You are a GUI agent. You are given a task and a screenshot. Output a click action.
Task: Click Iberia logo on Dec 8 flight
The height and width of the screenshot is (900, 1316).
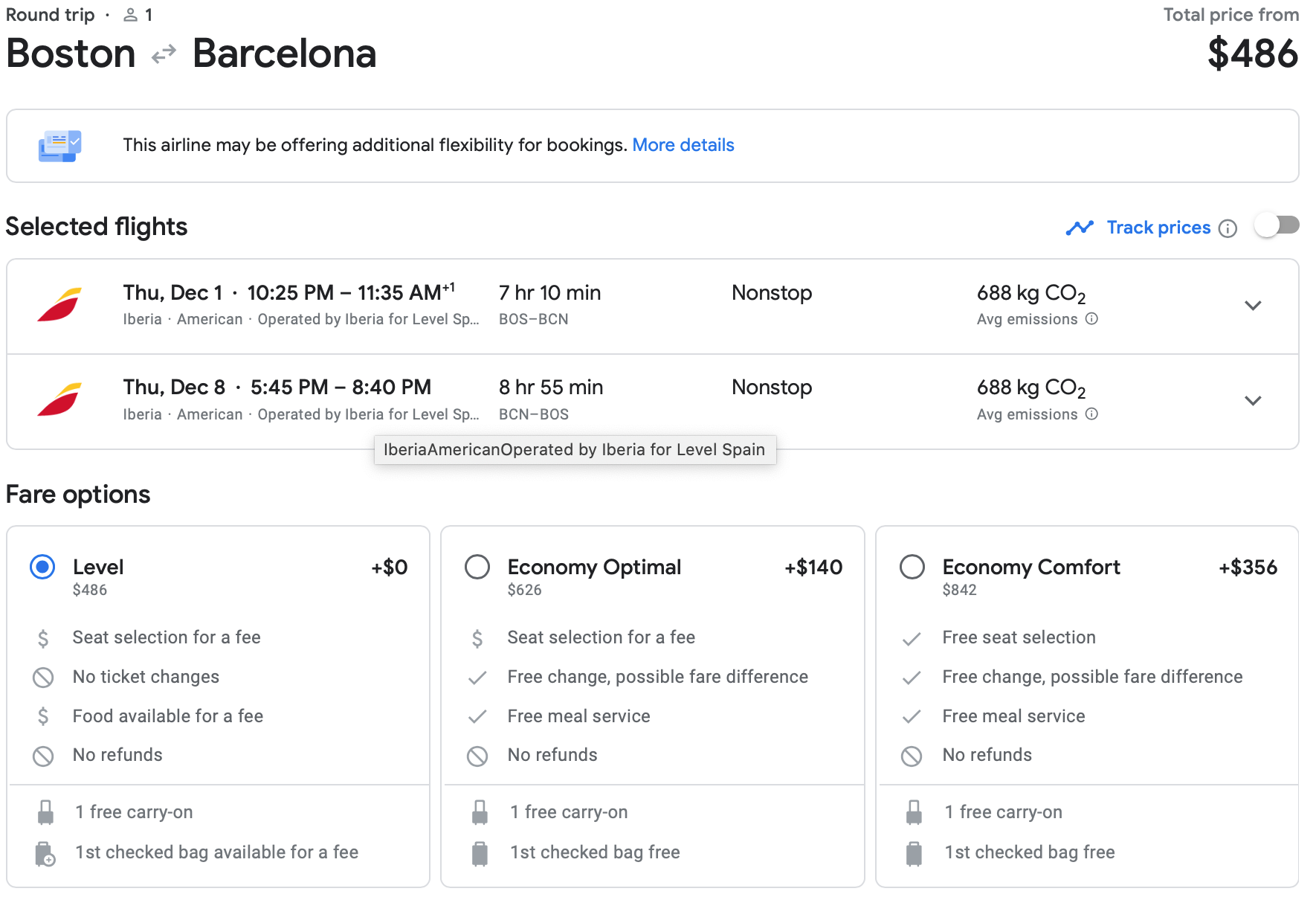pos(59,400)
